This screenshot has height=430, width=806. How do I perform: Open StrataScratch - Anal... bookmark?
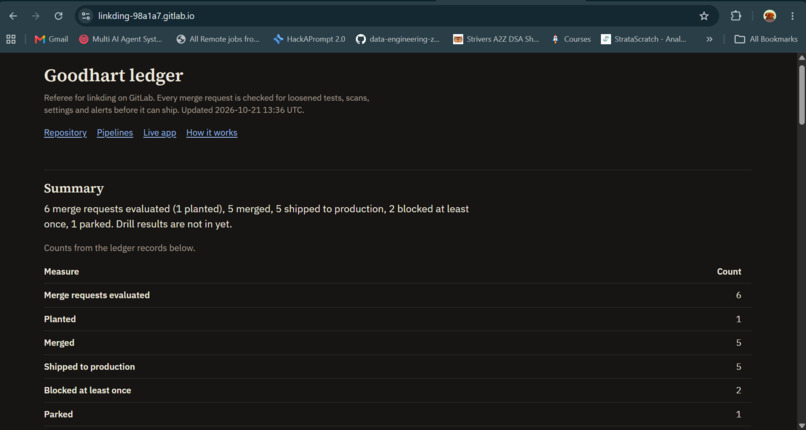click(644, 39)
